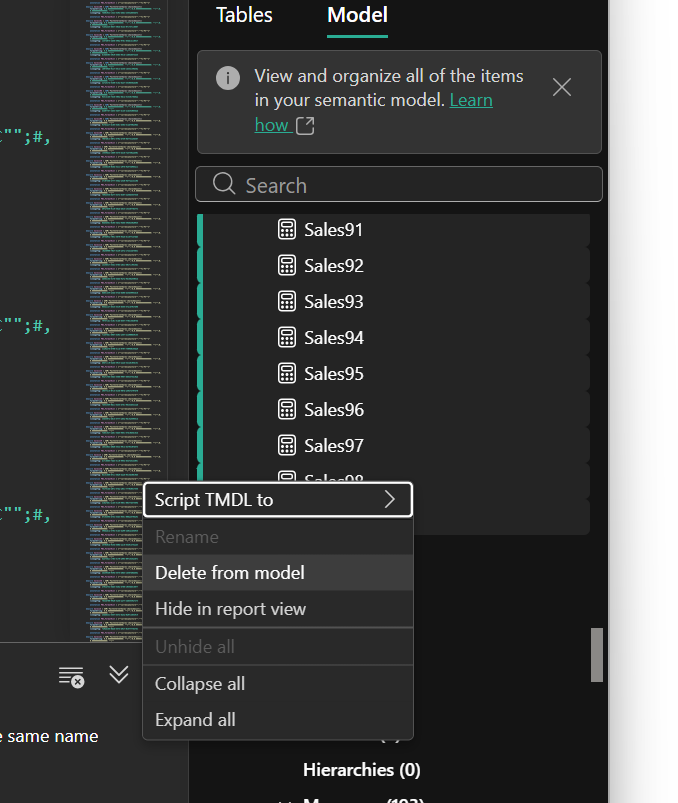Select Delete from model menu option
This screenshot has height=803, width=678.
230,573
